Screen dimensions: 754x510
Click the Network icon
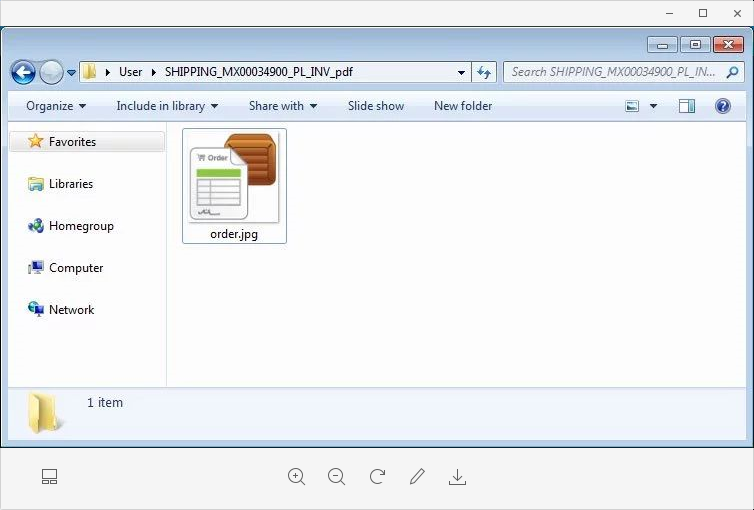tap(36, 309)
